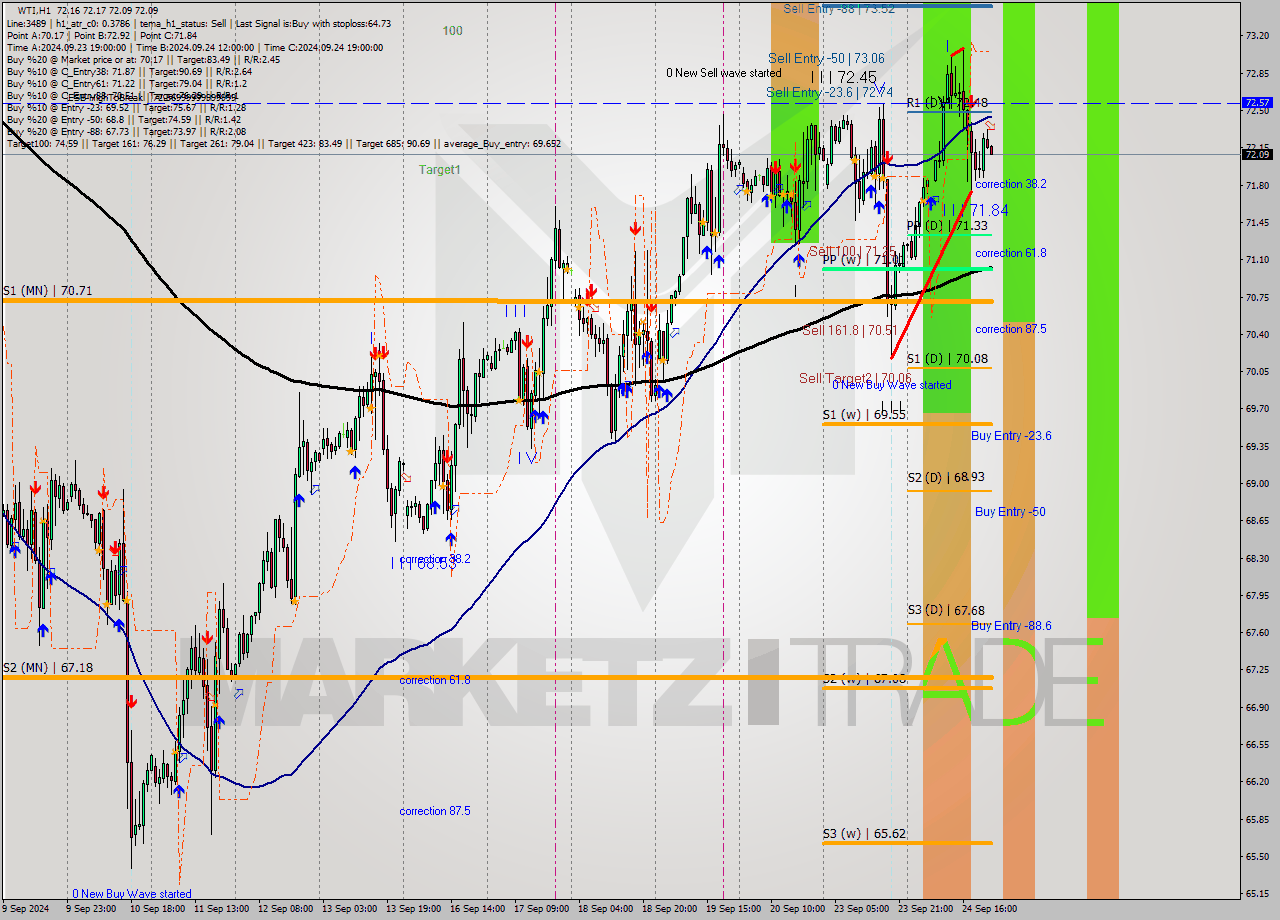Select the 'S2 (D) | 68.93' support label
This screenshot has width=1280, height=920.
point(947,478)
